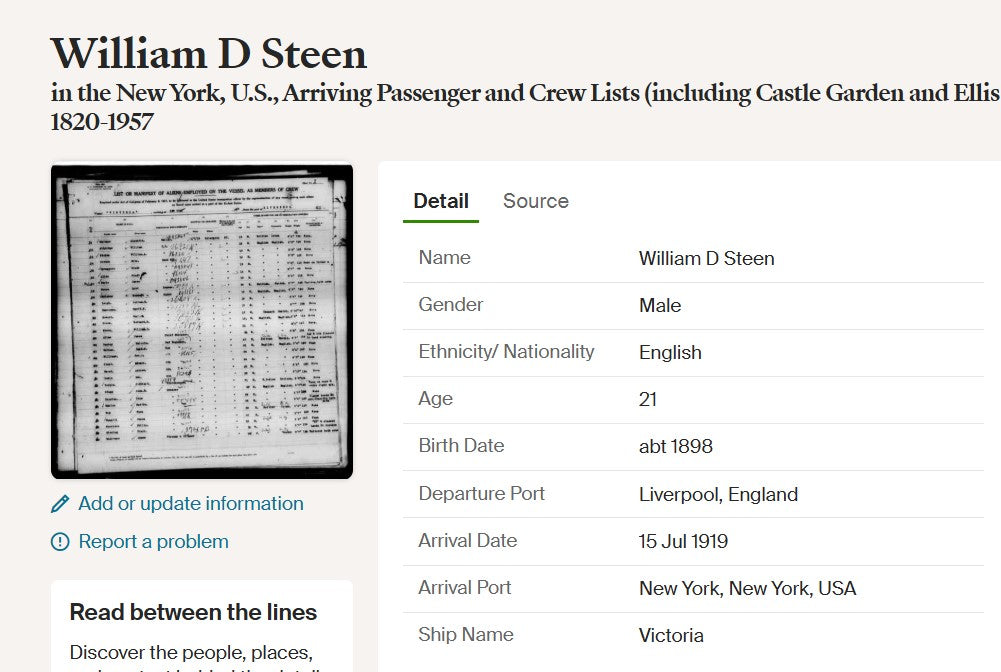
Task: Click the Read between the lines heading
Action: coord(193,612)
